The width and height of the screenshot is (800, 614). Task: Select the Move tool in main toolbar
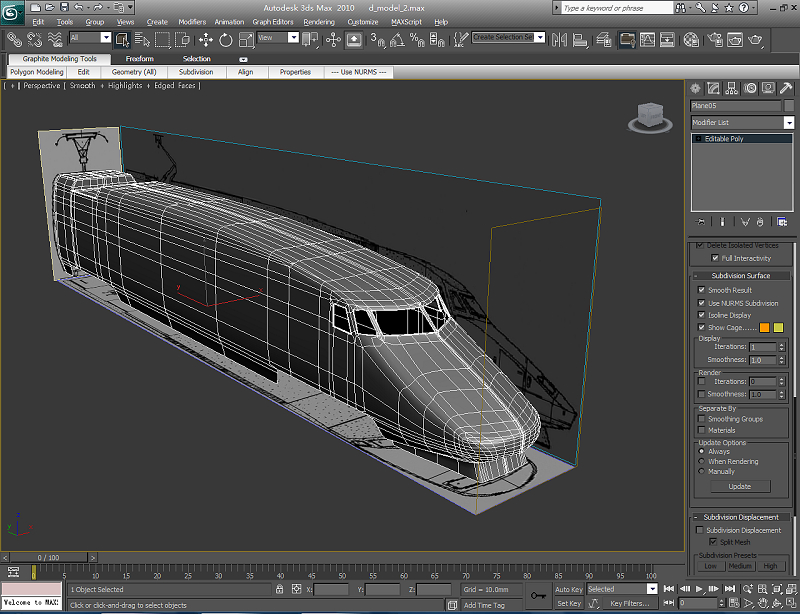coord(206,40)
